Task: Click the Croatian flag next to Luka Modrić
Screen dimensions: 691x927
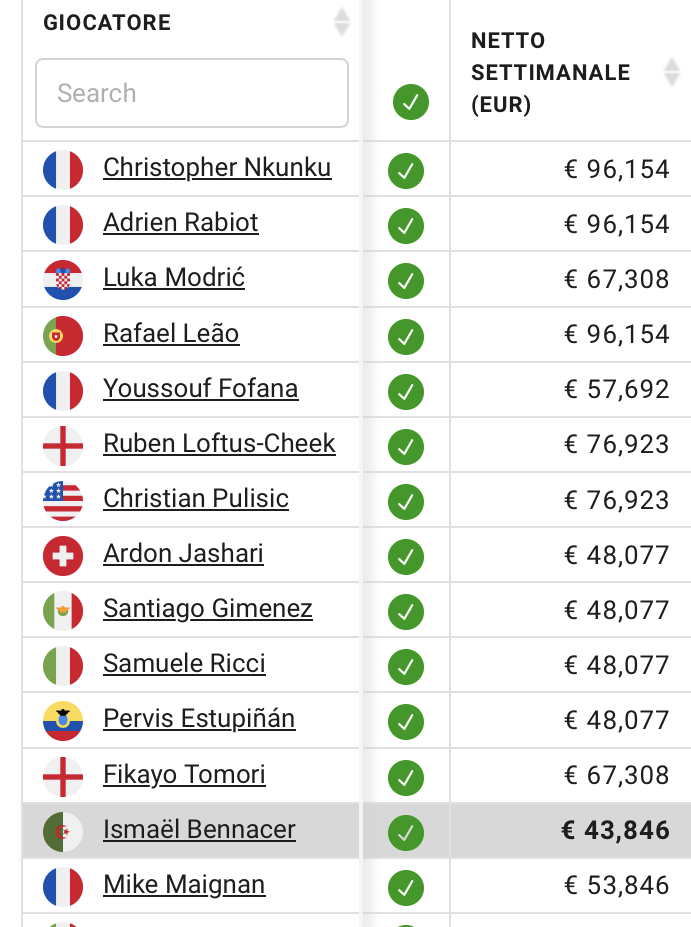Action: coord(63,280)
